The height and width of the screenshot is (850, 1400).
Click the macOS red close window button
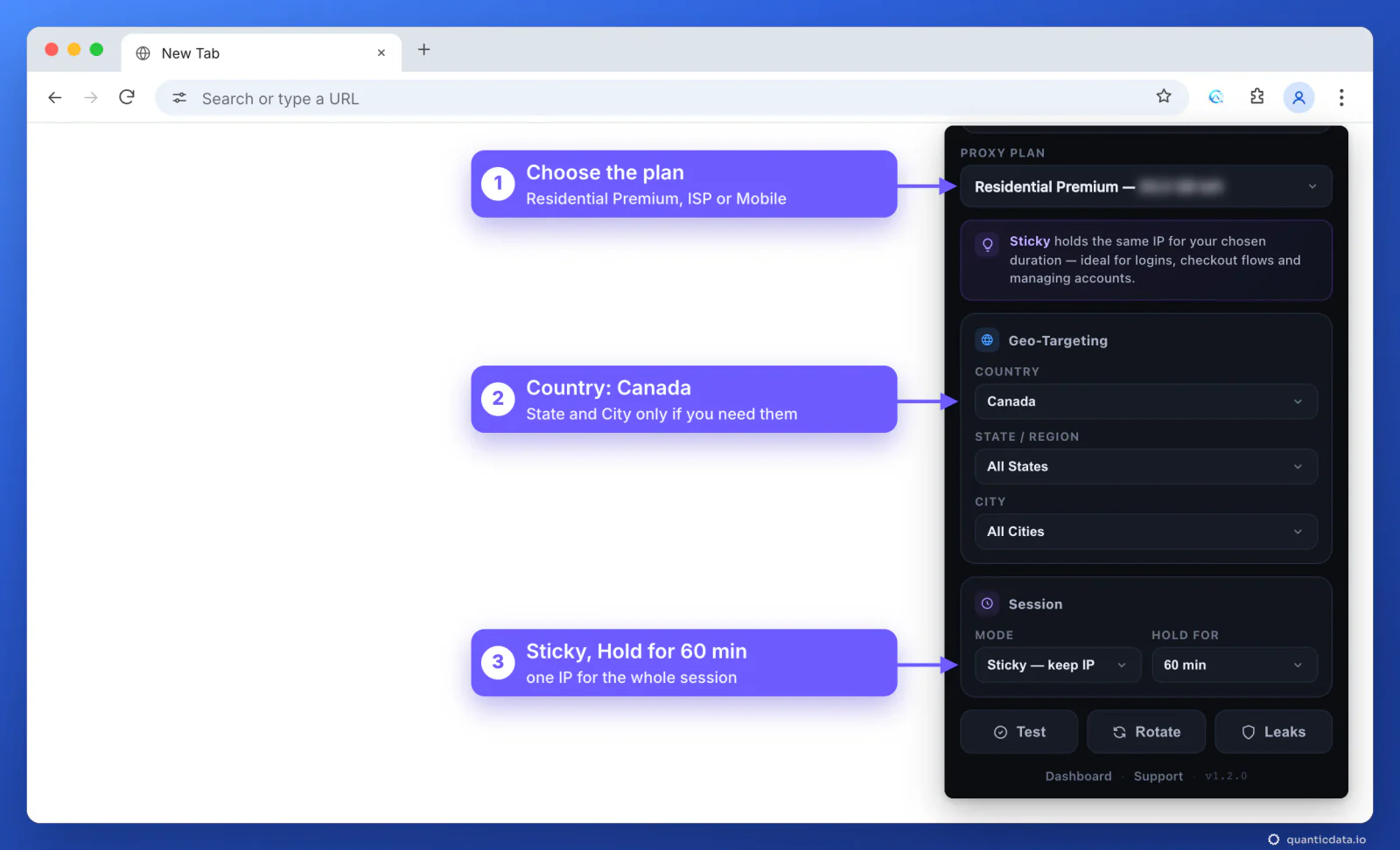tap(52, 50)
